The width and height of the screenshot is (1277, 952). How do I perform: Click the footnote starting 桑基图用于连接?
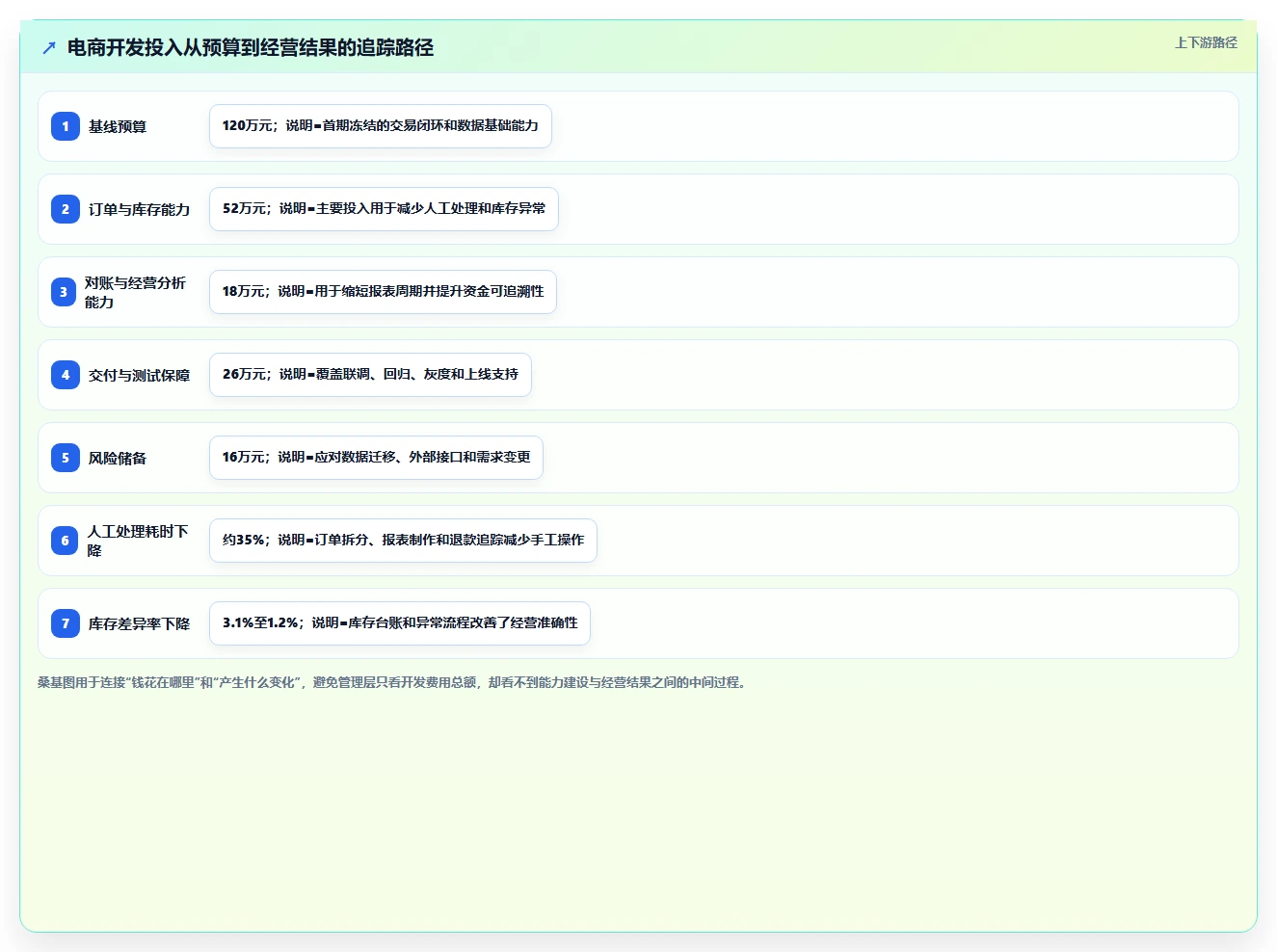coord(393,682)
